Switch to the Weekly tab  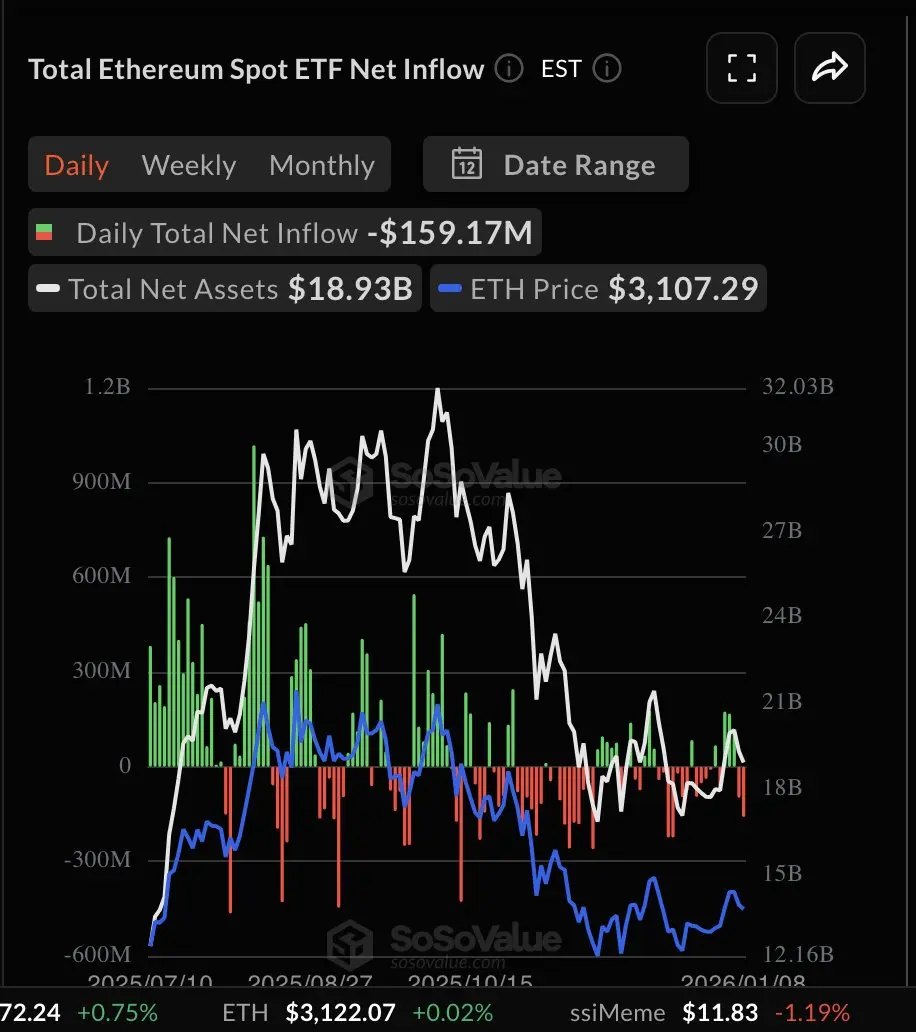(x=189, y=164)
